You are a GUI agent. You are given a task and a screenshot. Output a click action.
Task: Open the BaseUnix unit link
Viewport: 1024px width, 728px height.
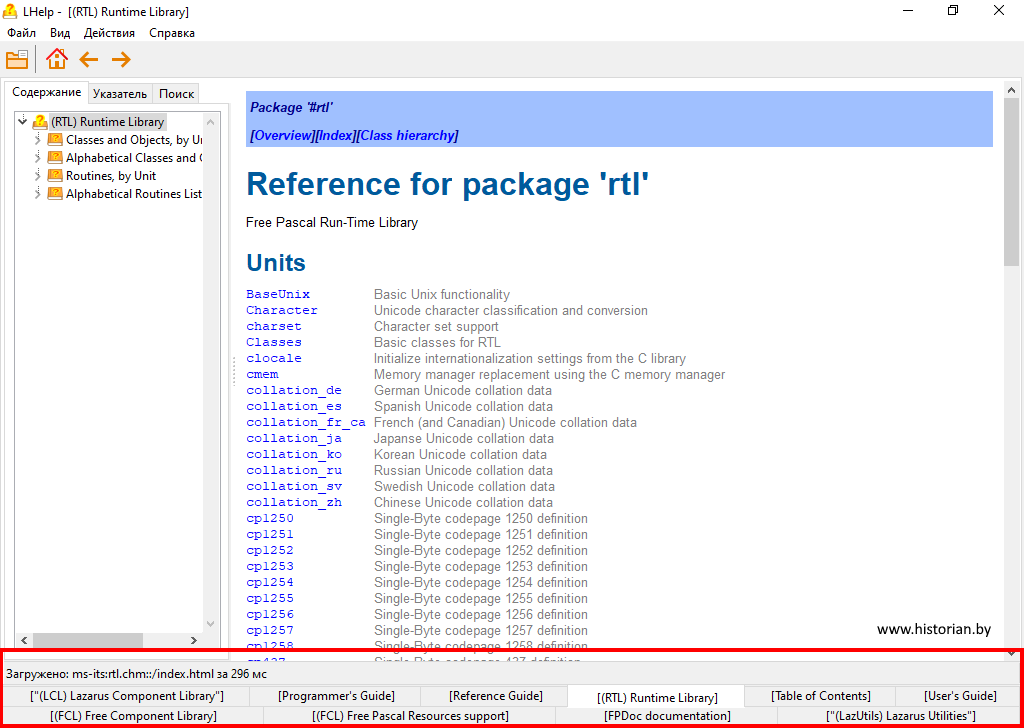[278, 295]
